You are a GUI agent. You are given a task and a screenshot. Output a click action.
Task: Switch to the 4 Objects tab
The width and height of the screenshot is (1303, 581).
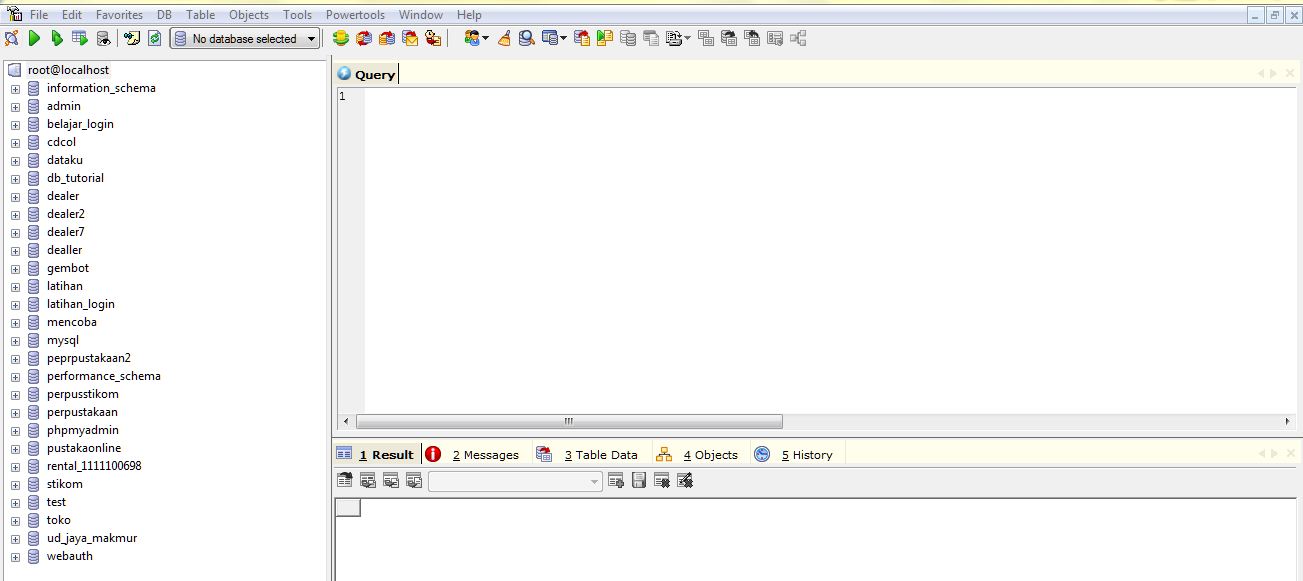[x=698, y=455]
